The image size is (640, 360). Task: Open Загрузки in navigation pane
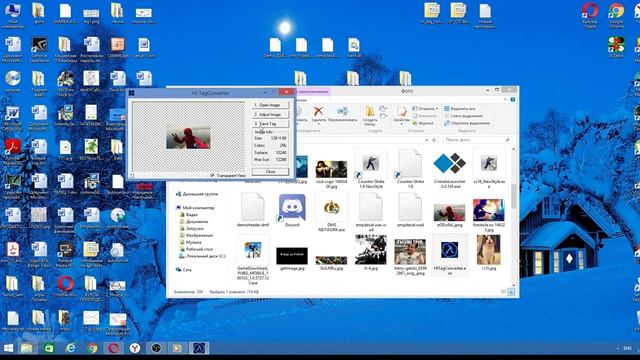click(x=192, y=228)
